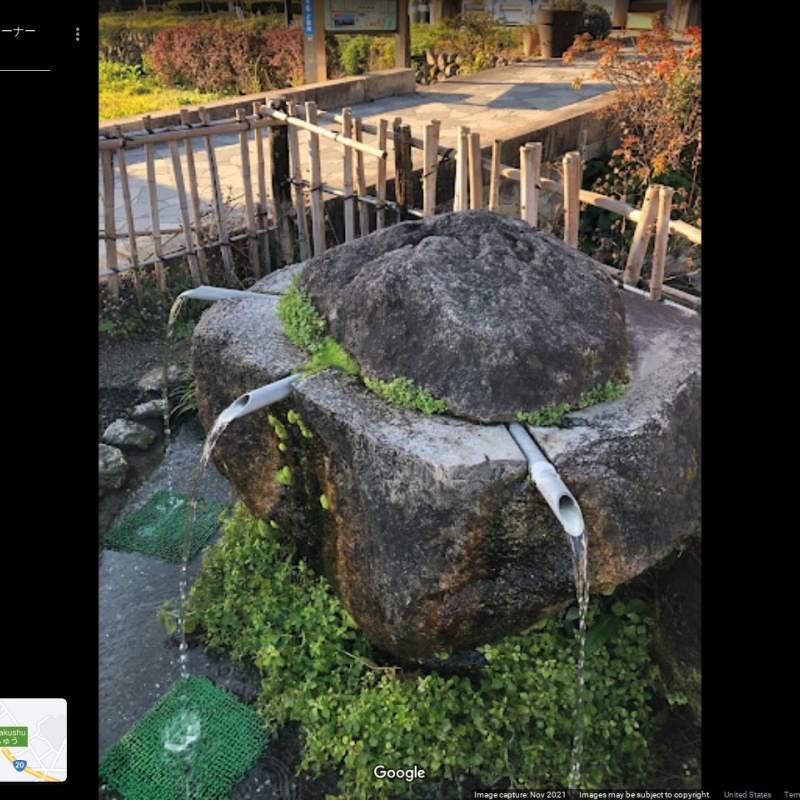
Task: Click the 'Image capture: Nov 2021' text
Action: pos(520,795)
